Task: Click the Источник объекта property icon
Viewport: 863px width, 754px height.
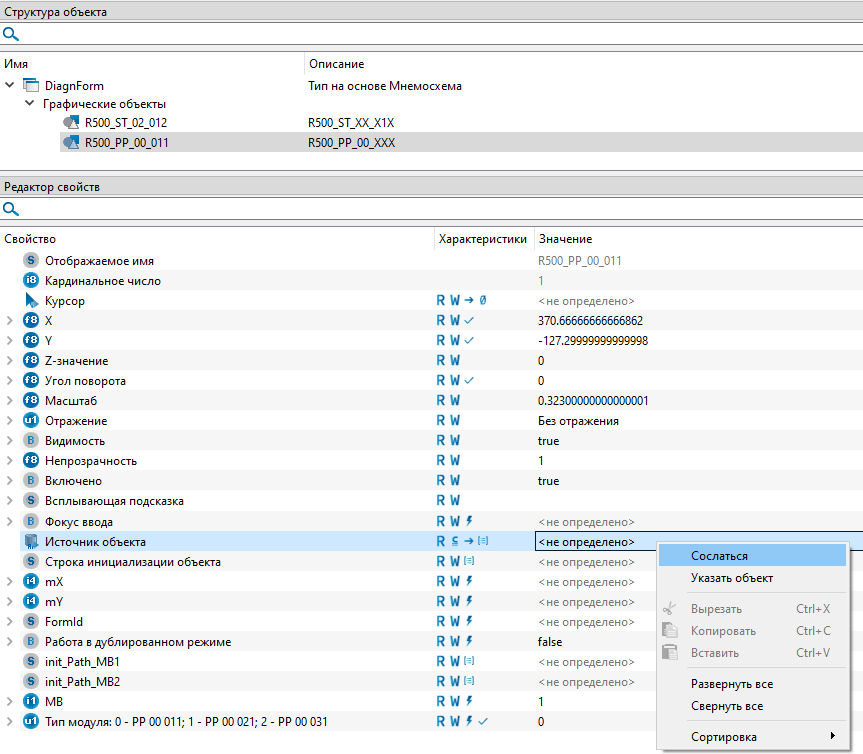Action: pyautogui.click(x=31, y=542)
